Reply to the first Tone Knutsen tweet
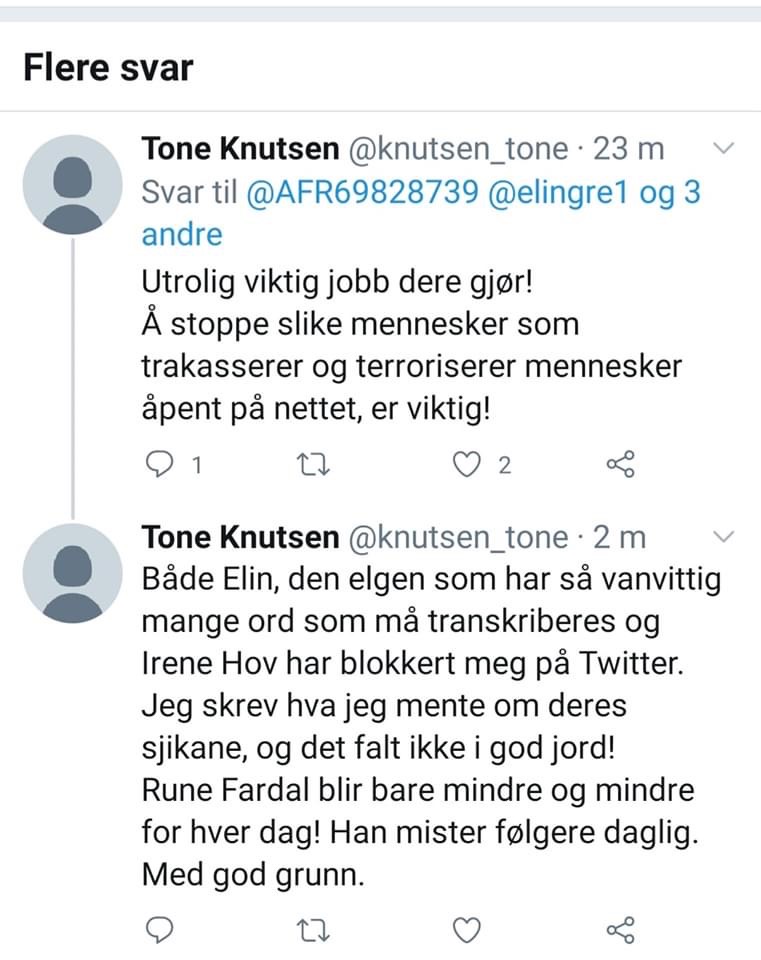This screenshot has width=761, height=960. click(x=160, y=464)
